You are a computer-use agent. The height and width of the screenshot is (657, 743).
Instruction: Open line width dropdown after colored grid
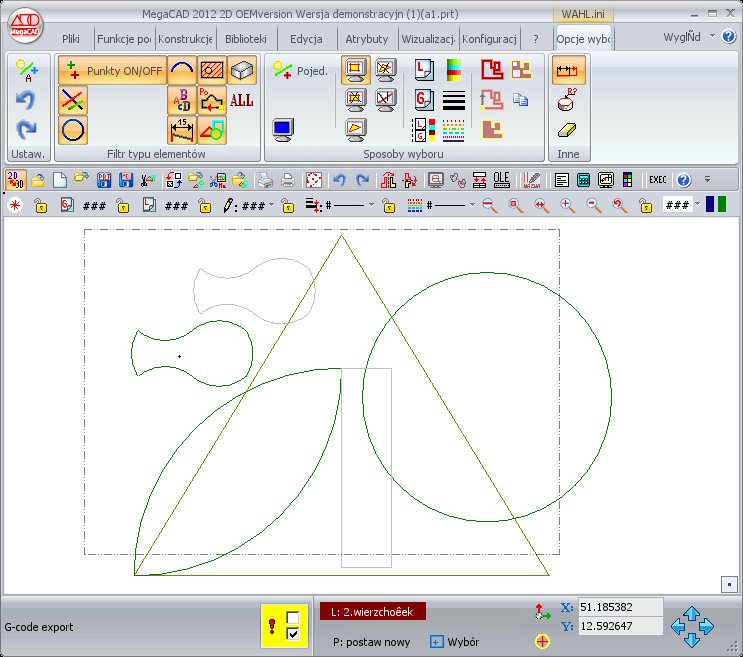pyautogui.click(x=472, y=205)
